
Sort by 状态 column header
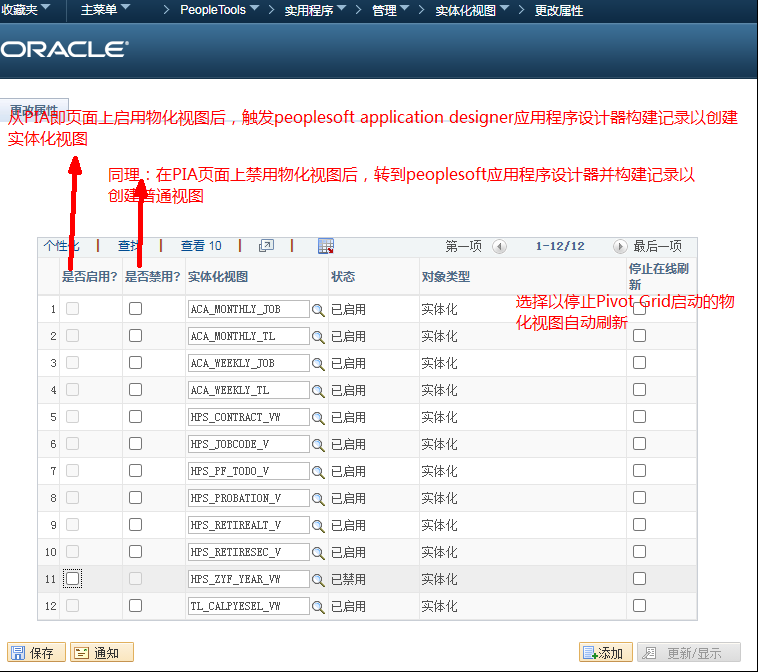point(343,277)
